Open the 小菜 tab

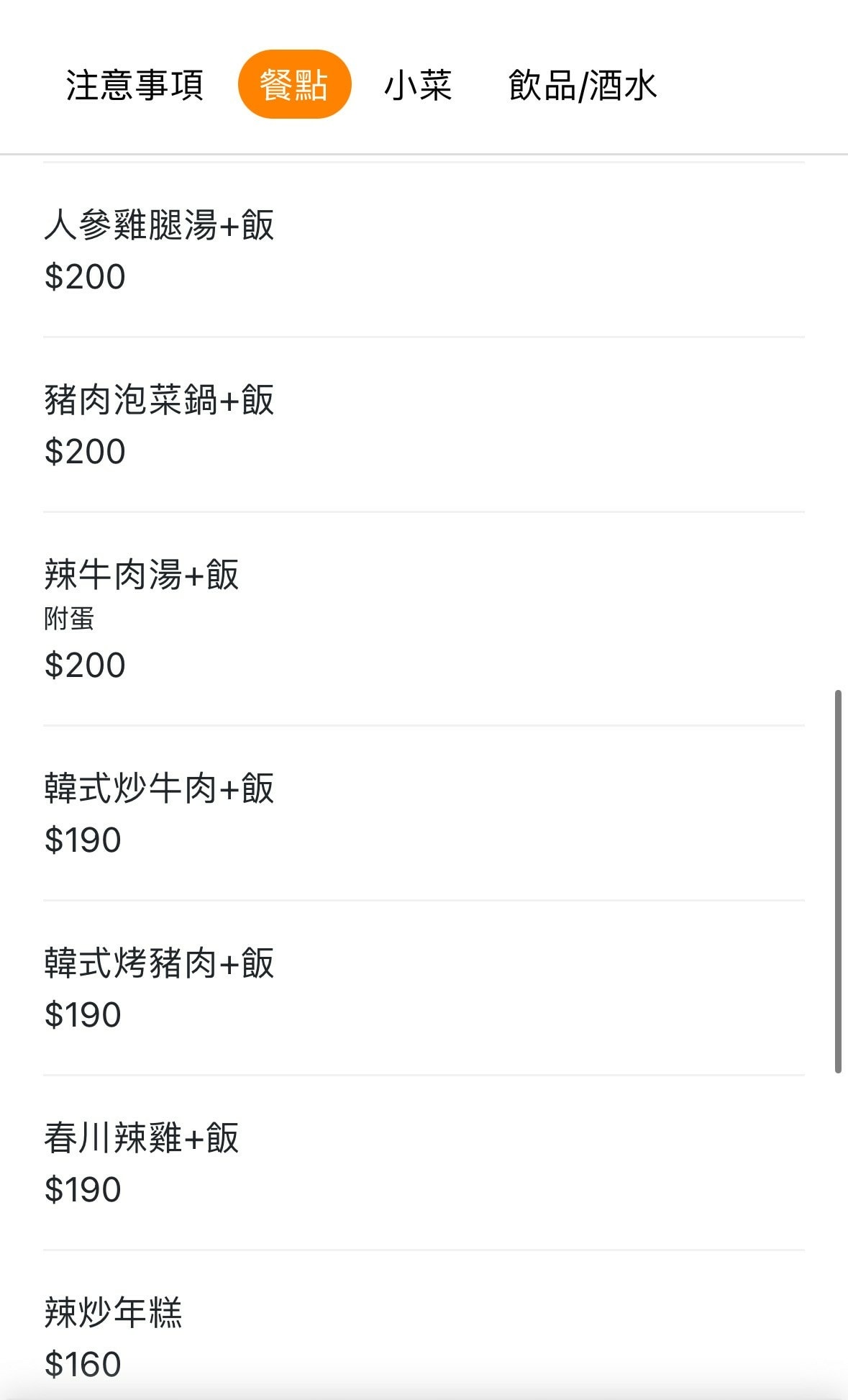(418, 85)
